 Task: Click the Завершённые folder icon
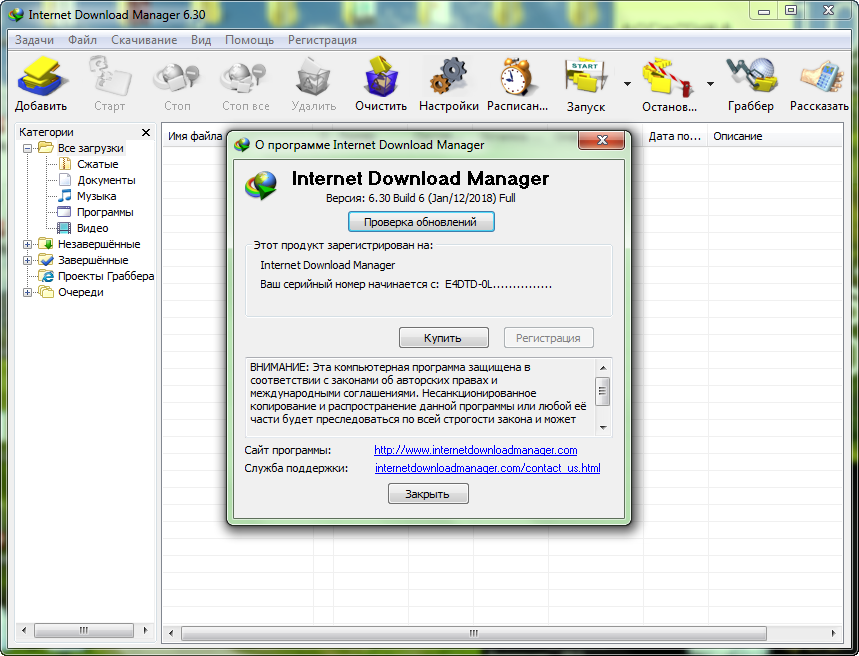[x=46, y=260]
